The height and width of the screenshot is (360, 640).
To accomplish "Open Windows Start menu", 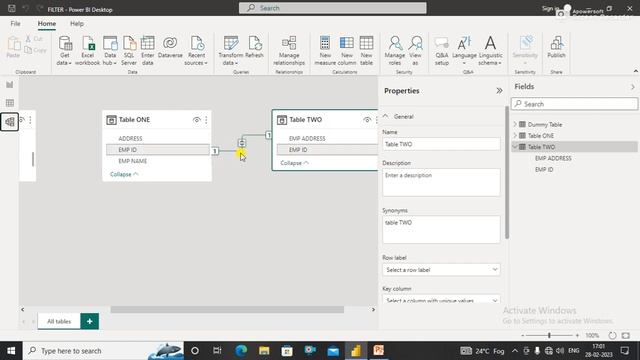I will (11, 351).
